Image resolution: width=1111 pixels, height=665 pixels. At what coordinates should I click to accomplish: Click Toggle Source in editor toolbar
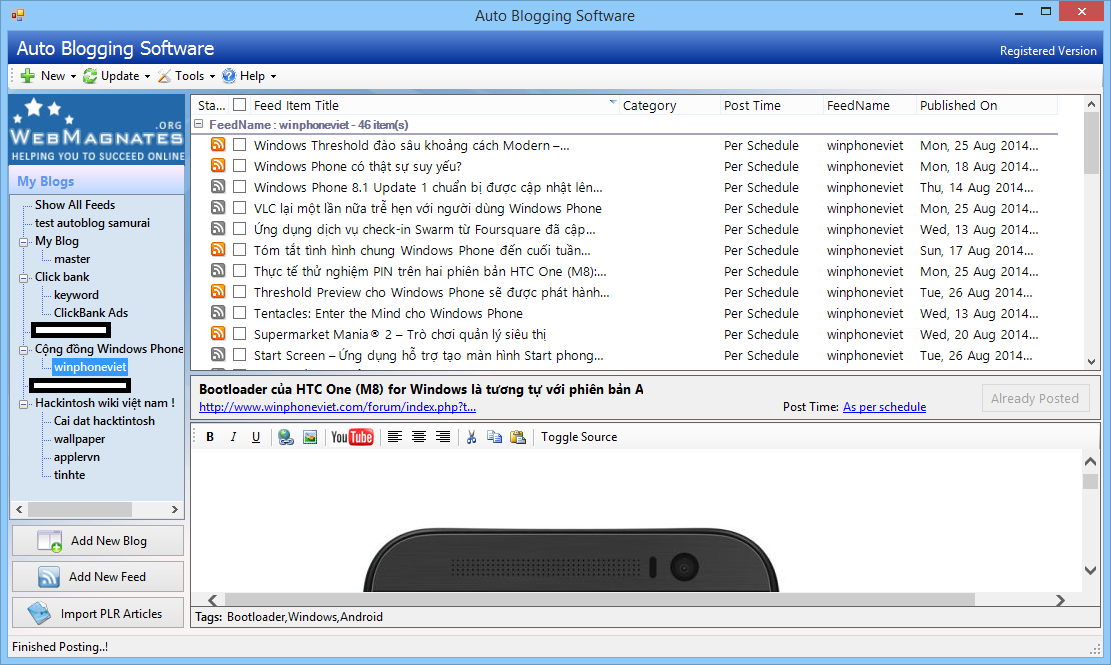coord(579,437)
